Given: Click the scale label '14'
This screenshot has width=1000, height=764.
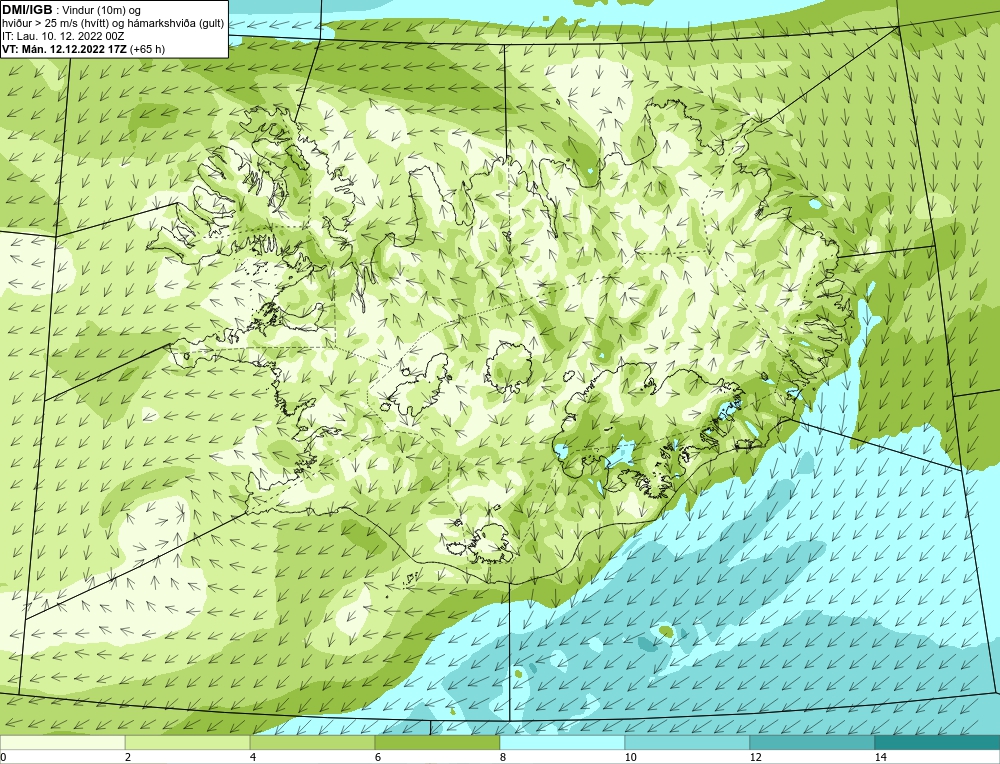Looking at the screenshot, I should coord(881,757).
